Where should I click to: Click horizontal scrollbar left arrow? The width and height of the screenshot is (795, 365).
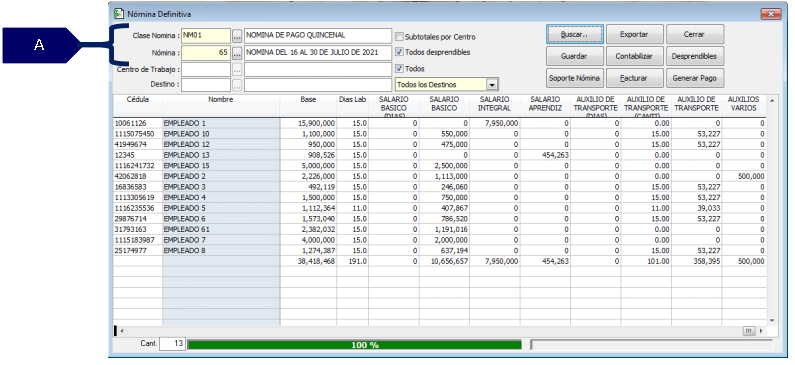coord(121,331)
